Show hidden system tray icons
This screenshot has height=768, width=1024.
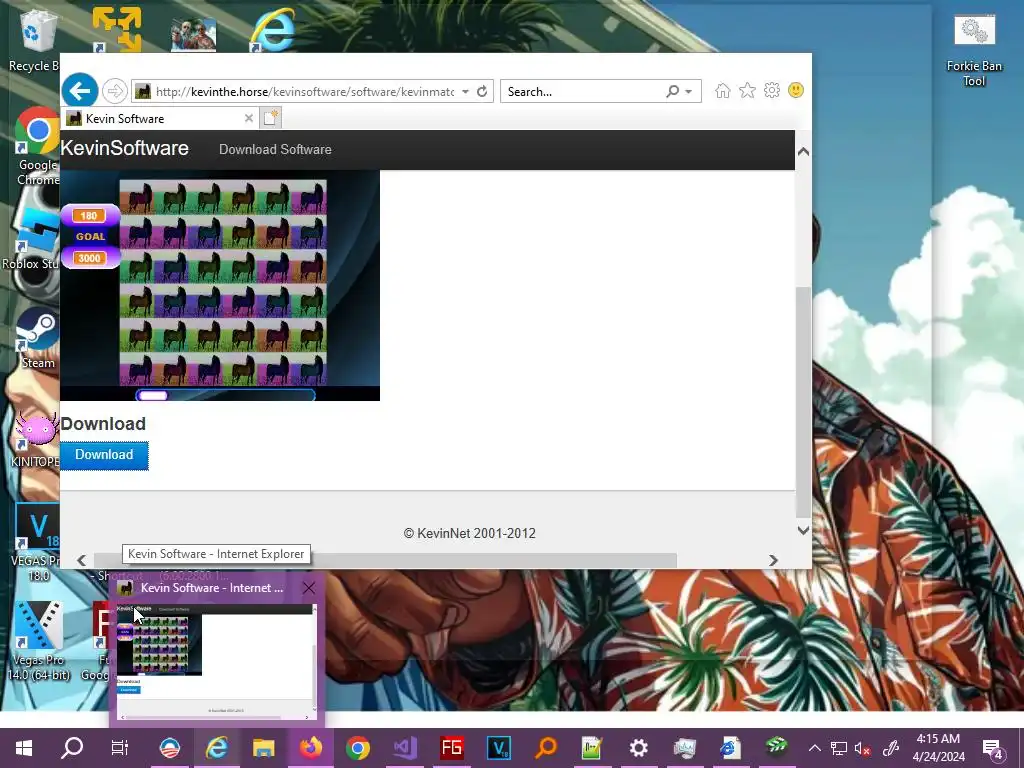click(x=814, y=748)
